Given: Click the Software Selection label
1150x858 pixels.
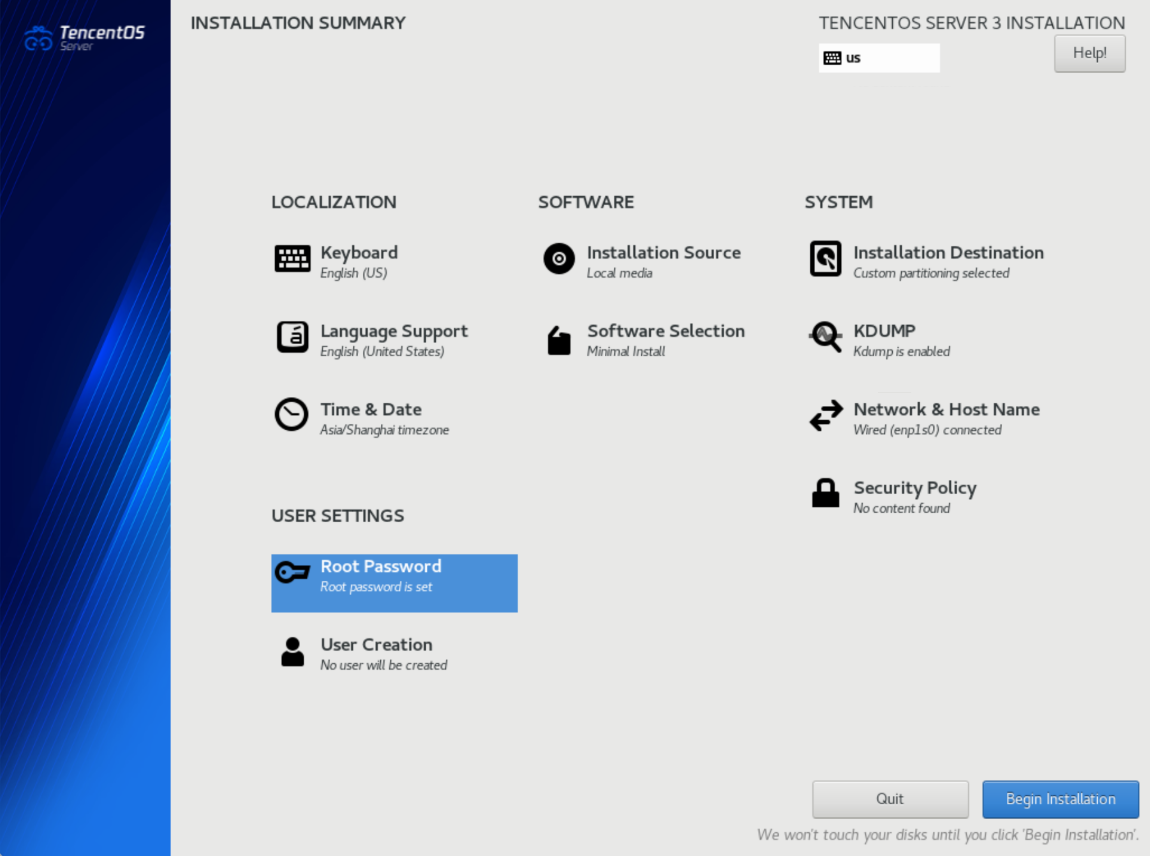Looking at the screenshot, I should 666,331.
